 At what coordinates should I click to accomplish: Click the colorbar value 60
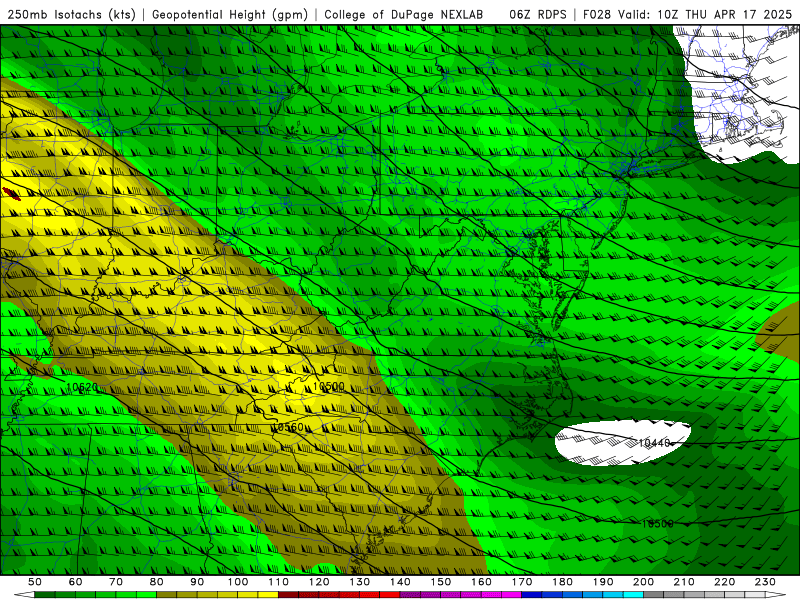[x=76, y=582]
